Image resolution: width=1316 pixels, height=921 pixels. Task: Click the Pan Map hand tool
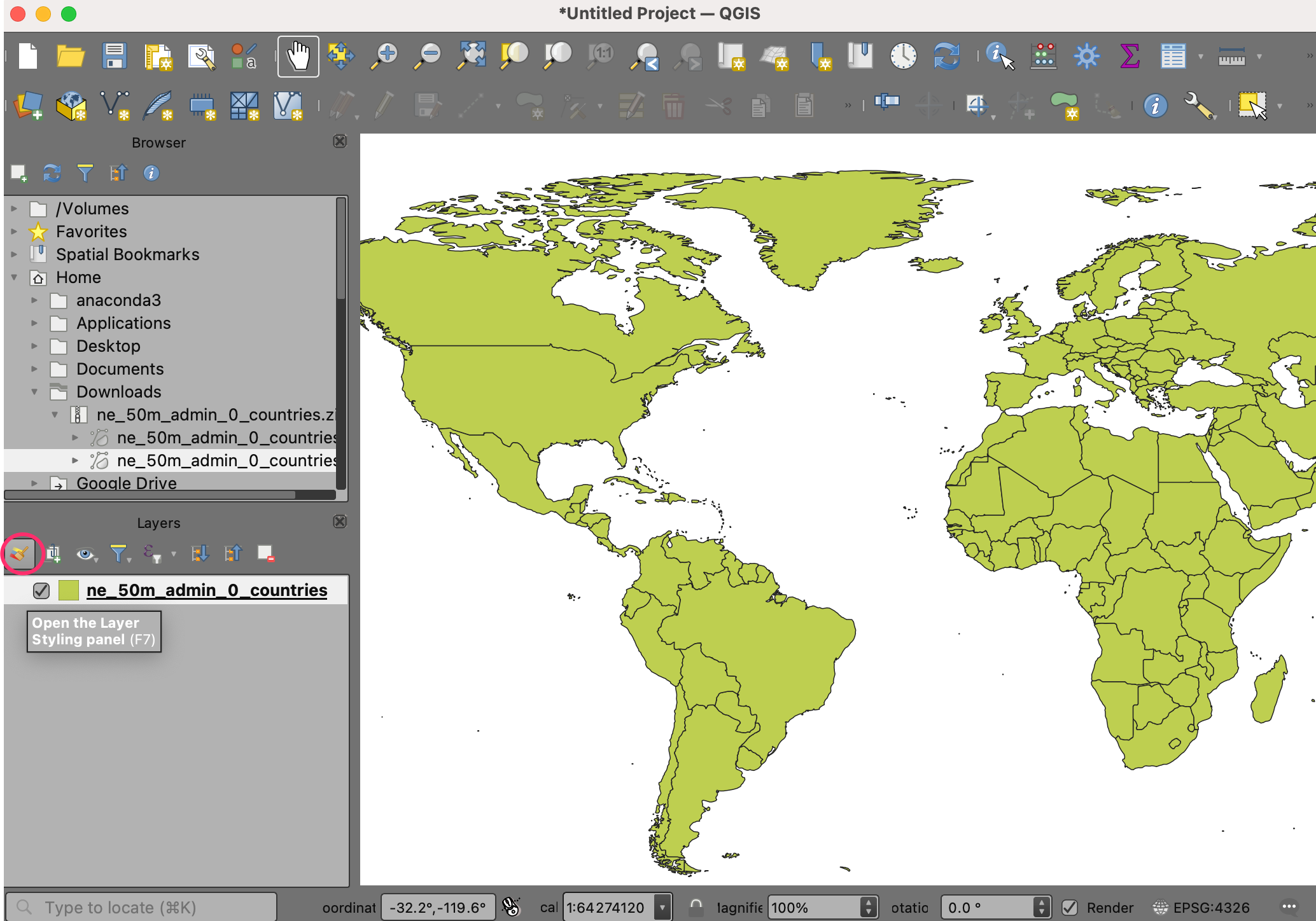click(298, 57)
